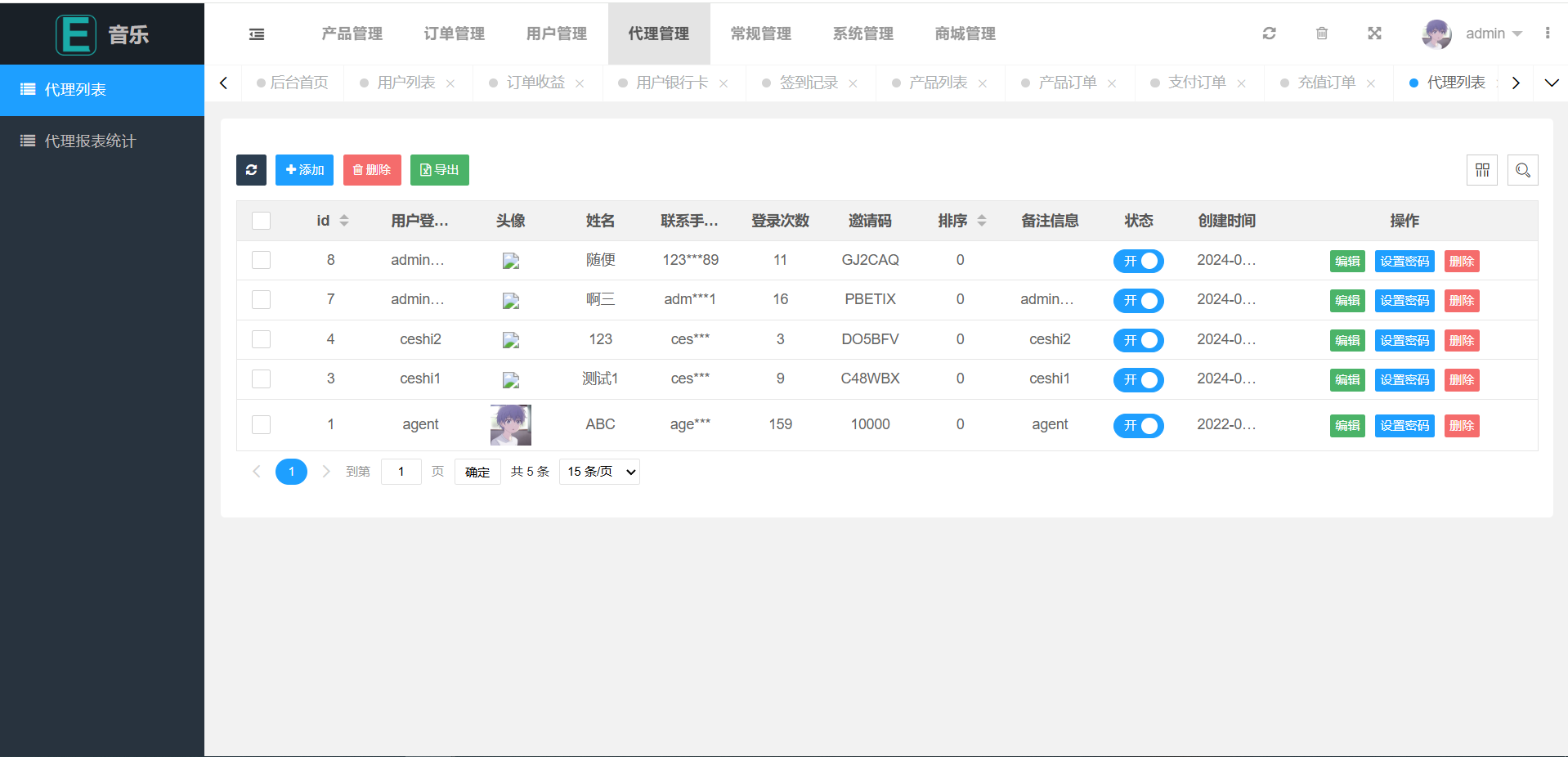Click the trash cache-clear icon in header
The width and height of the screenshot is (1568, 757).
1321,34
